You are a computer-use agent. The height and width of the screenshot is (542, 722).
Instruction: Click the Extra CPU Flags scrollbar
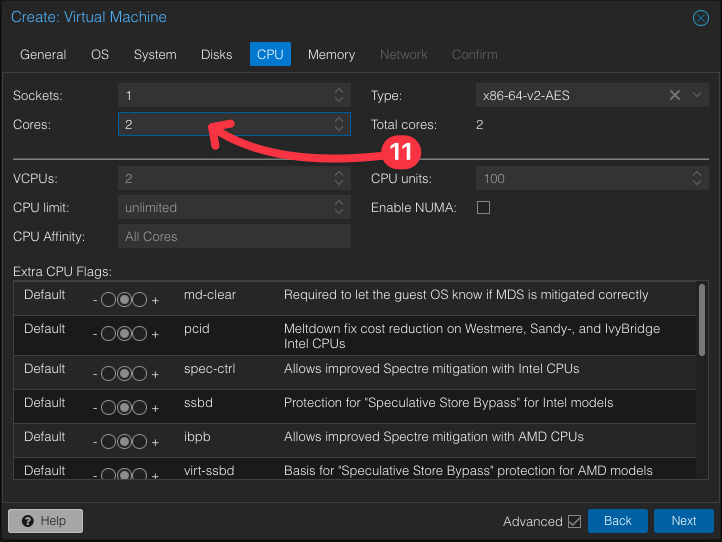coord(702,320)
